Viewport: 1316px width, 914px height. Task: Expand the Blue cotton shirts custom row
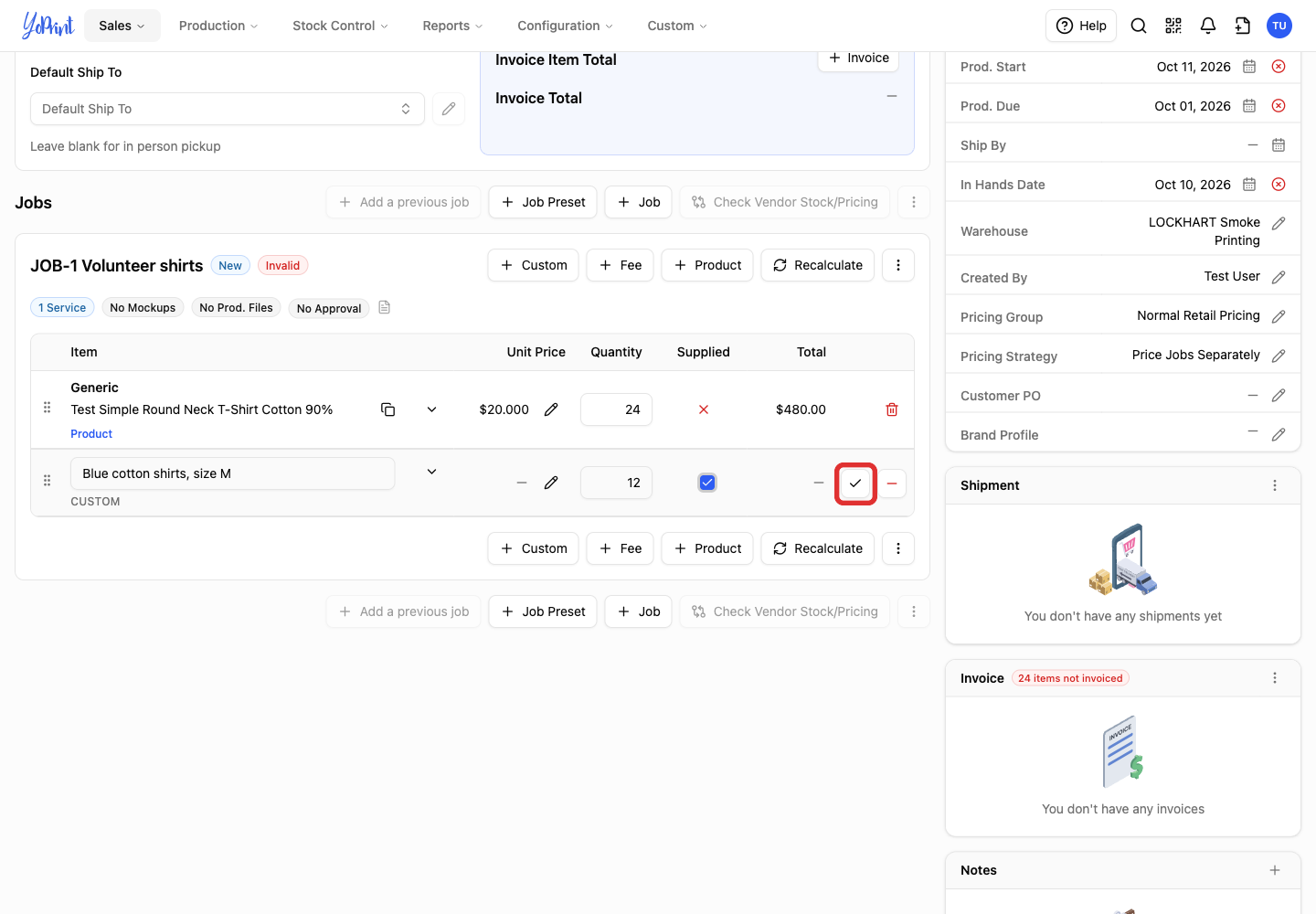point(431,472)
